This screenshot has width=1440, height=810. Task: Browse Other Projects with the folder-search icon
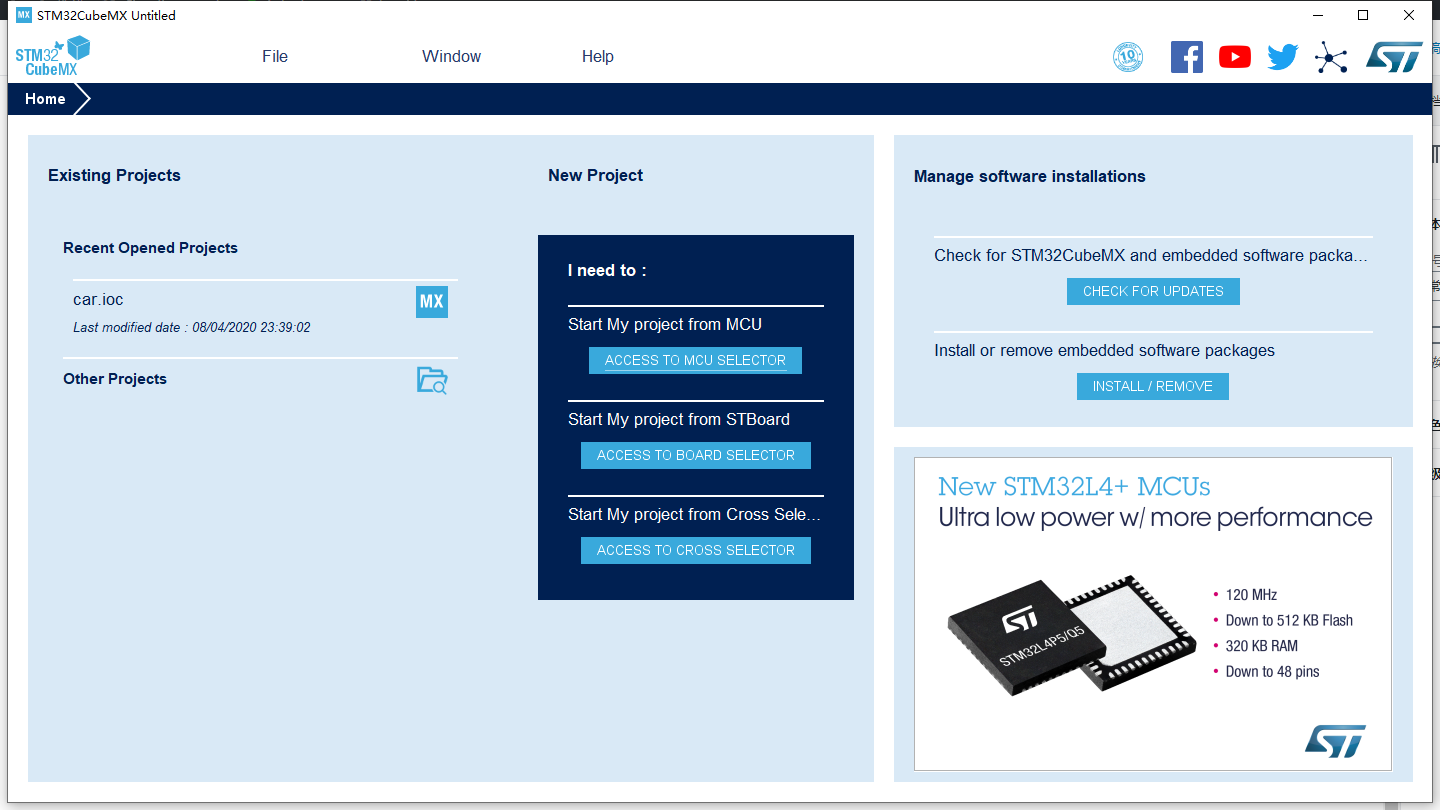pos(431,380)
